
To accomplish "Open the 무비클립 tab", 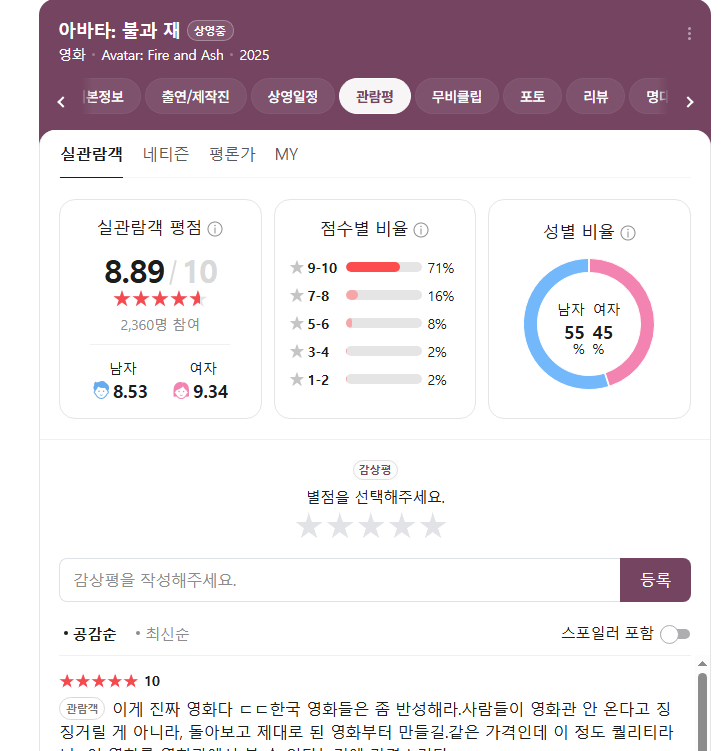I will click(456, 97).
